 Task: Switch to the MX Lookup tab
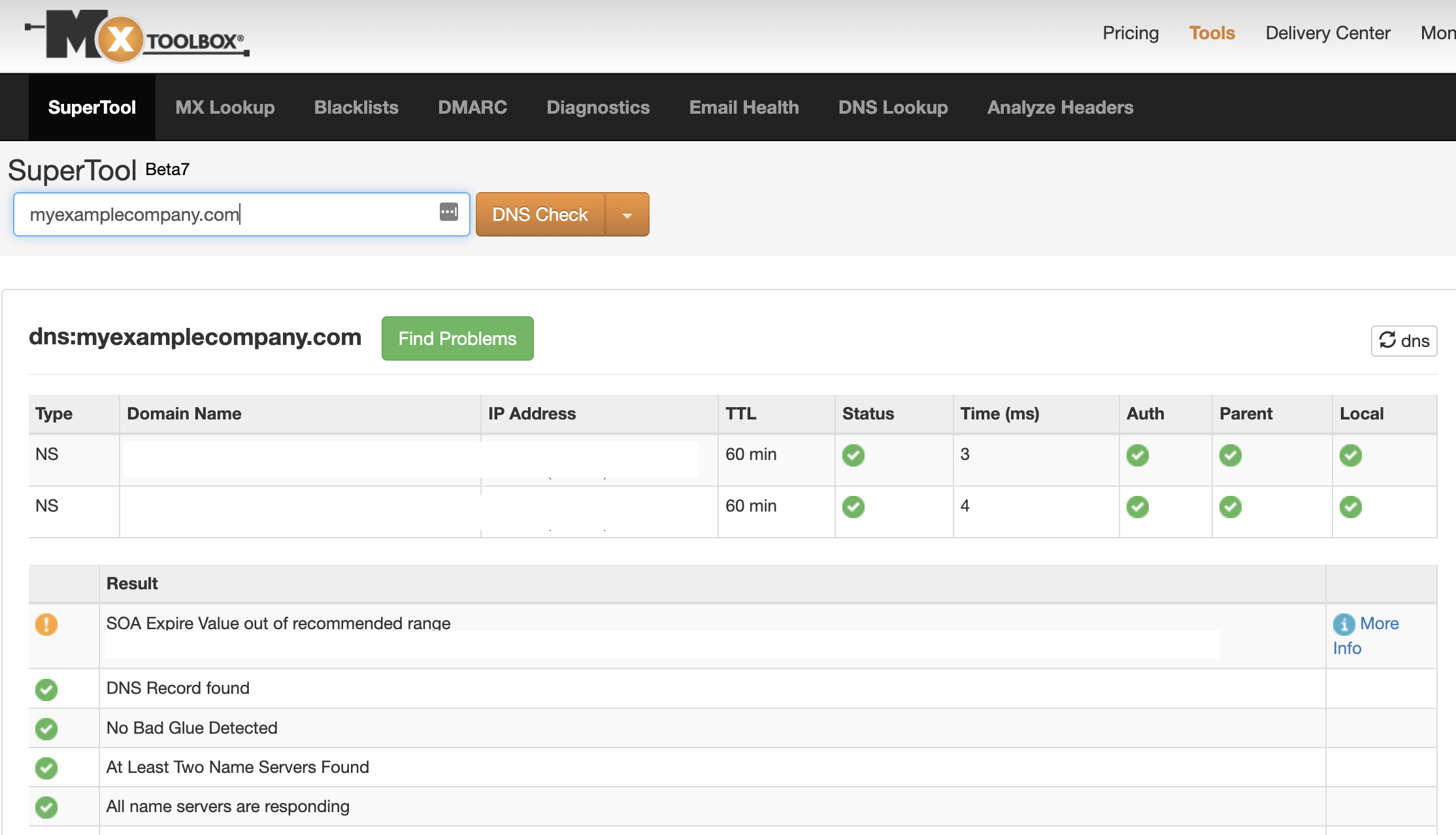click(x=225, y=106)
